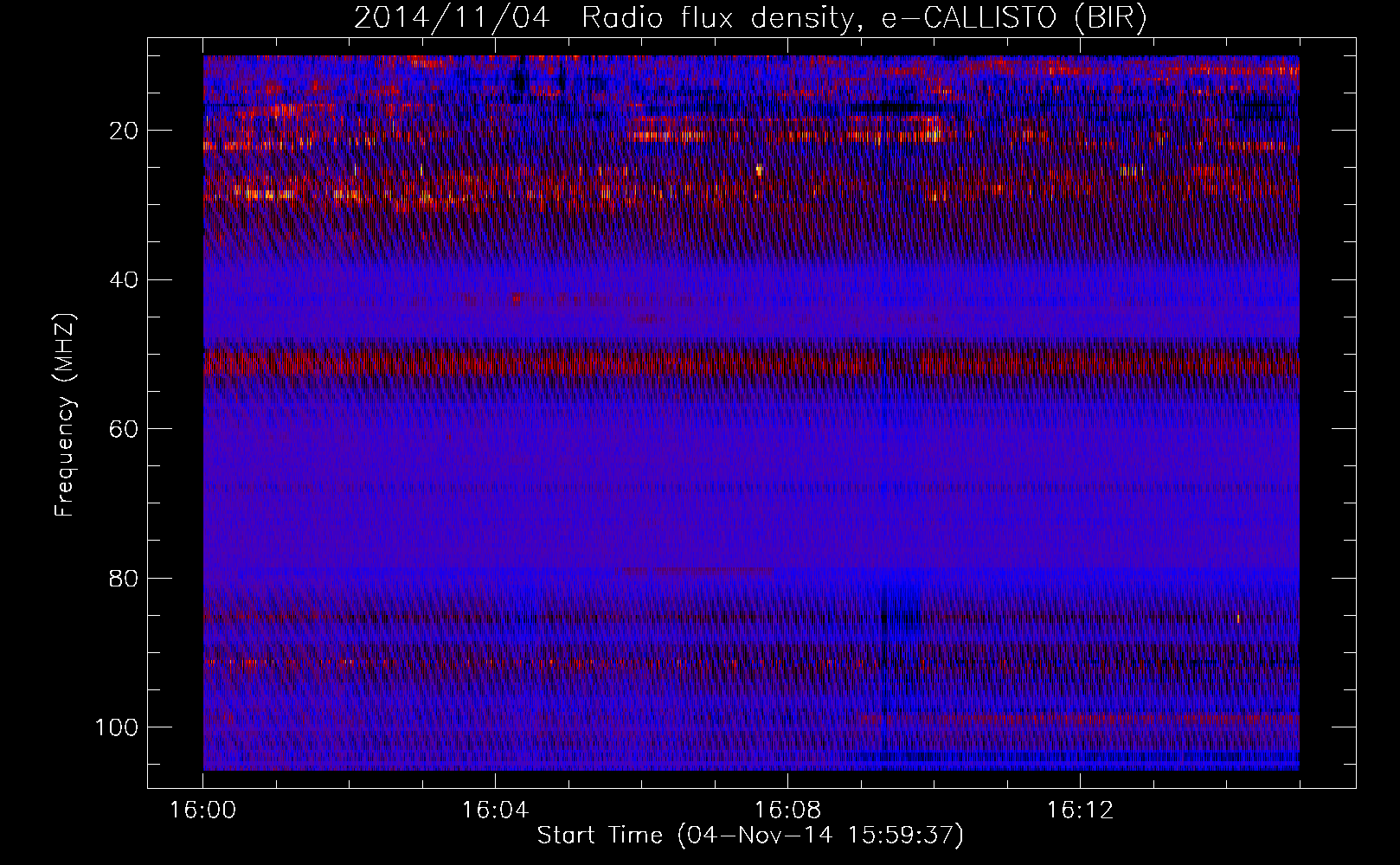Click the 'Start Time (04-Nov-14 15:59:37)' label
This screenshot has height=865, width=1400.
pos(750,836)
